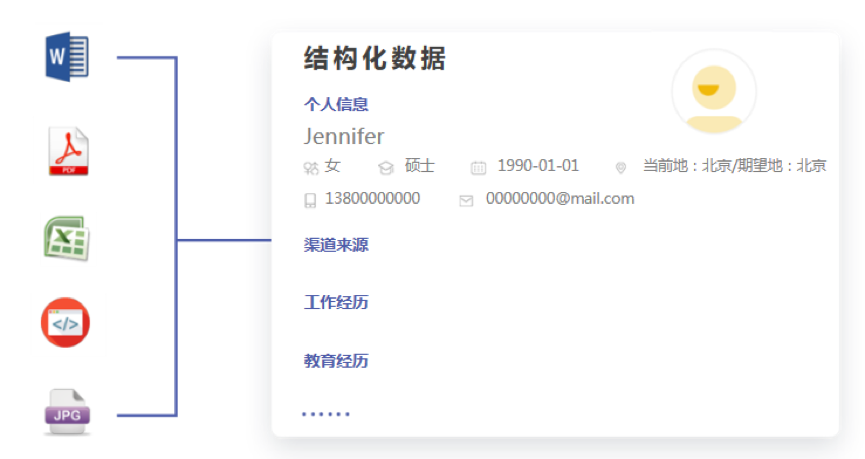The width and height of the screenshot is (865, 459).
Task: Click the 硕士 degree text
Action: pyautogui.click(x=419, y=166)
